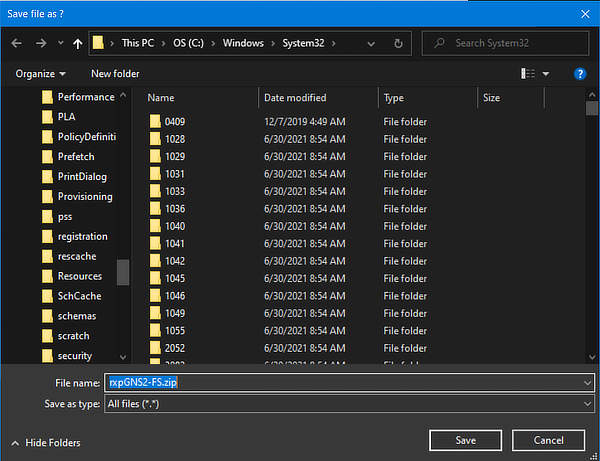Select the 1031 folder icon
This screenshot has width=600, height=461.
click(x=155, y=174)
